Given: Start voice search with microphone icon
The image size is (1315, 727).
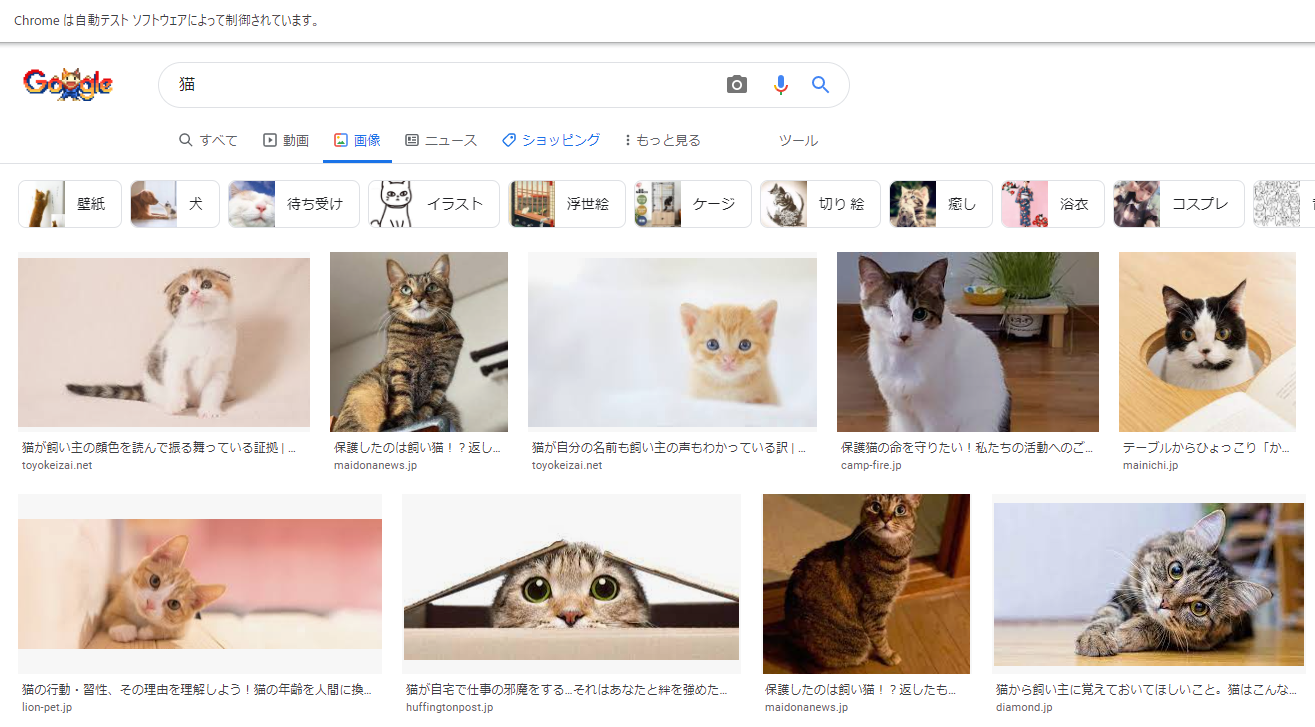Looking at the screenshot, I should click(x=781, y=85).
